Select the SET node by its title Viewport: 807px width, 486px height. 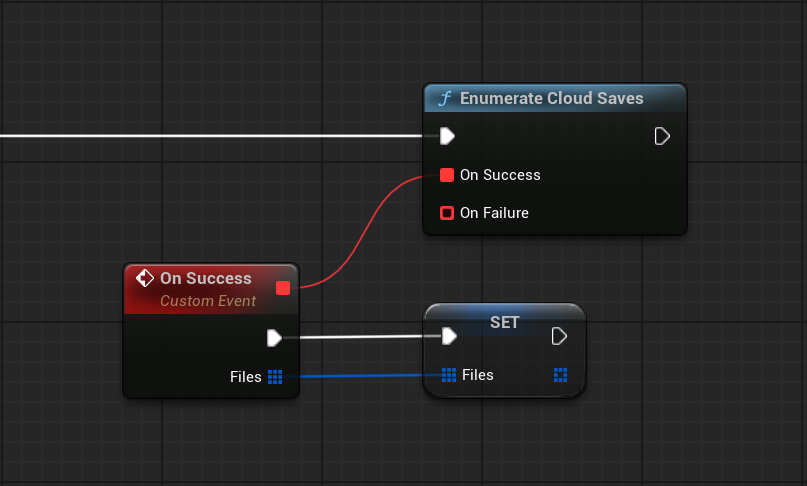click(505, 322)
